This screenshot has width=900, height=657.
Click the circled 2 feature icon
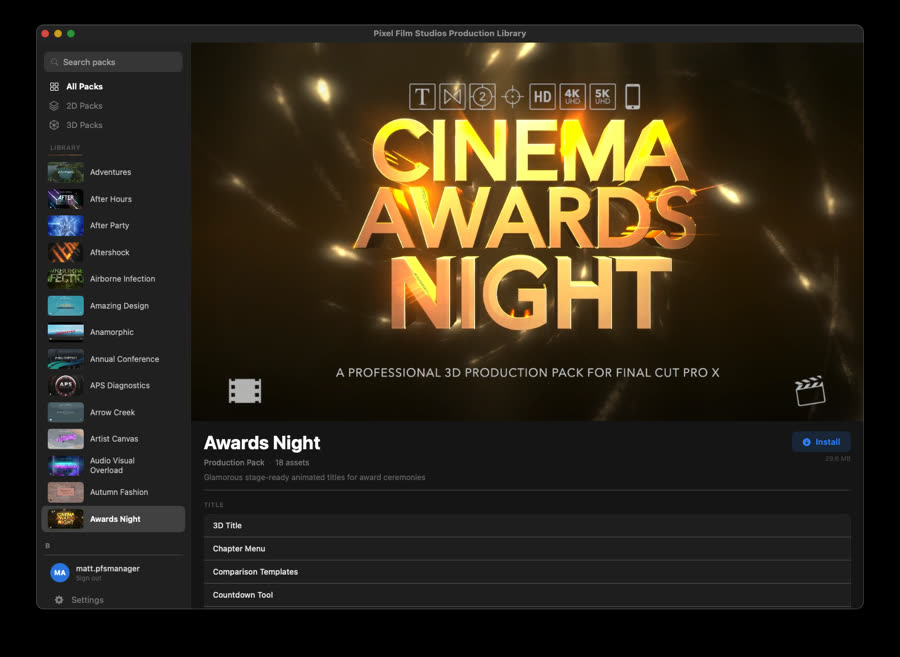pyautogui.click(x=482, y=96)
